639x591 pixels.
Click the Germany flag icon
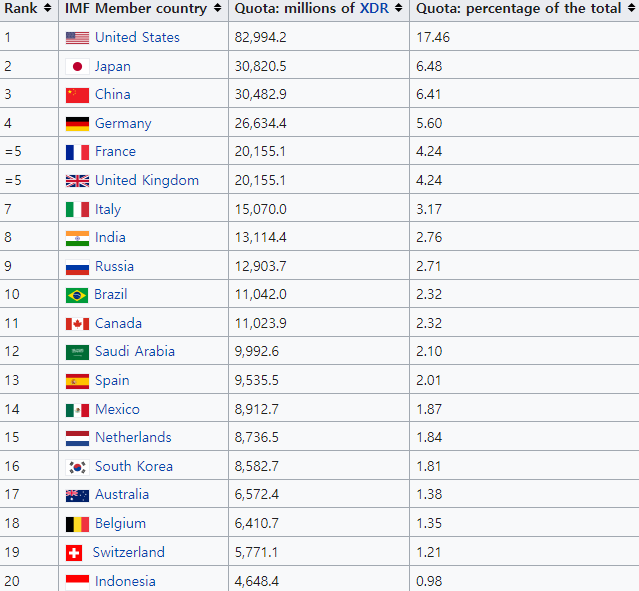point(77,124)
